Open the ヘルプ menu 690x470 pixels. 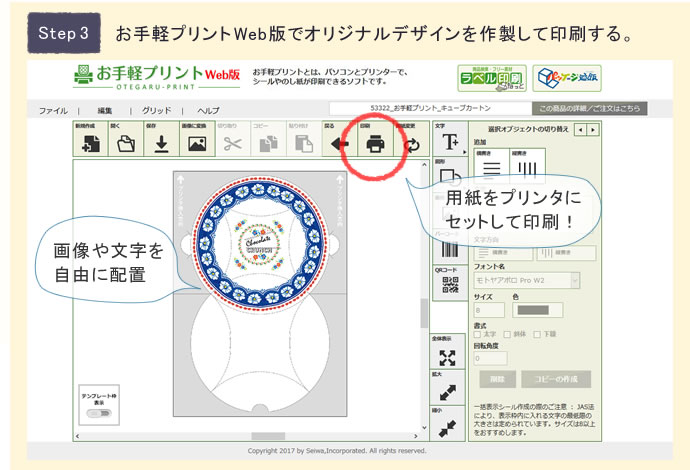208,110
